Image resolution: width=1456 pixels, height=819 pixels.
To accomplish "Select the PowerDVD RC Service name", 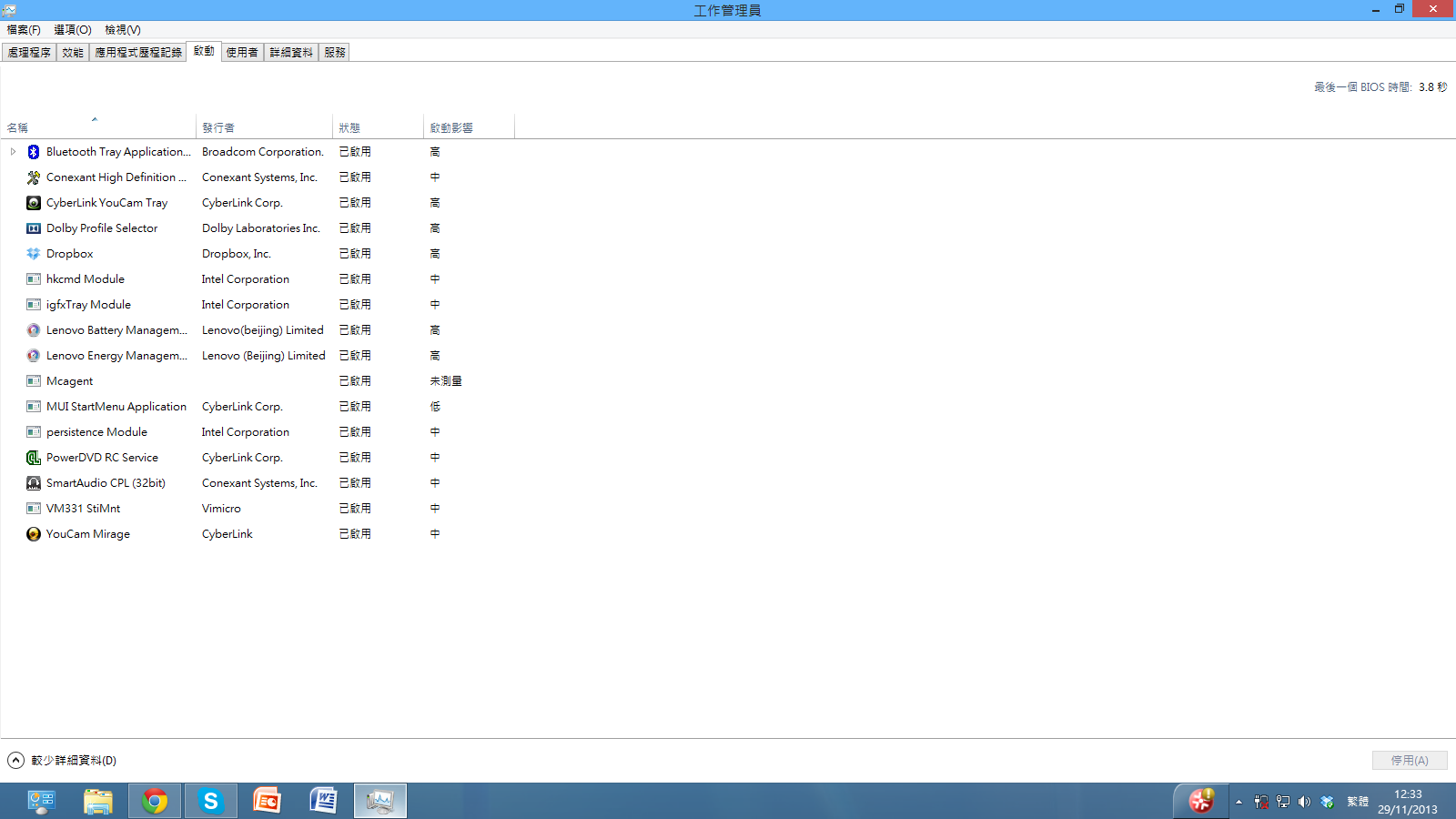I will 102,458.
